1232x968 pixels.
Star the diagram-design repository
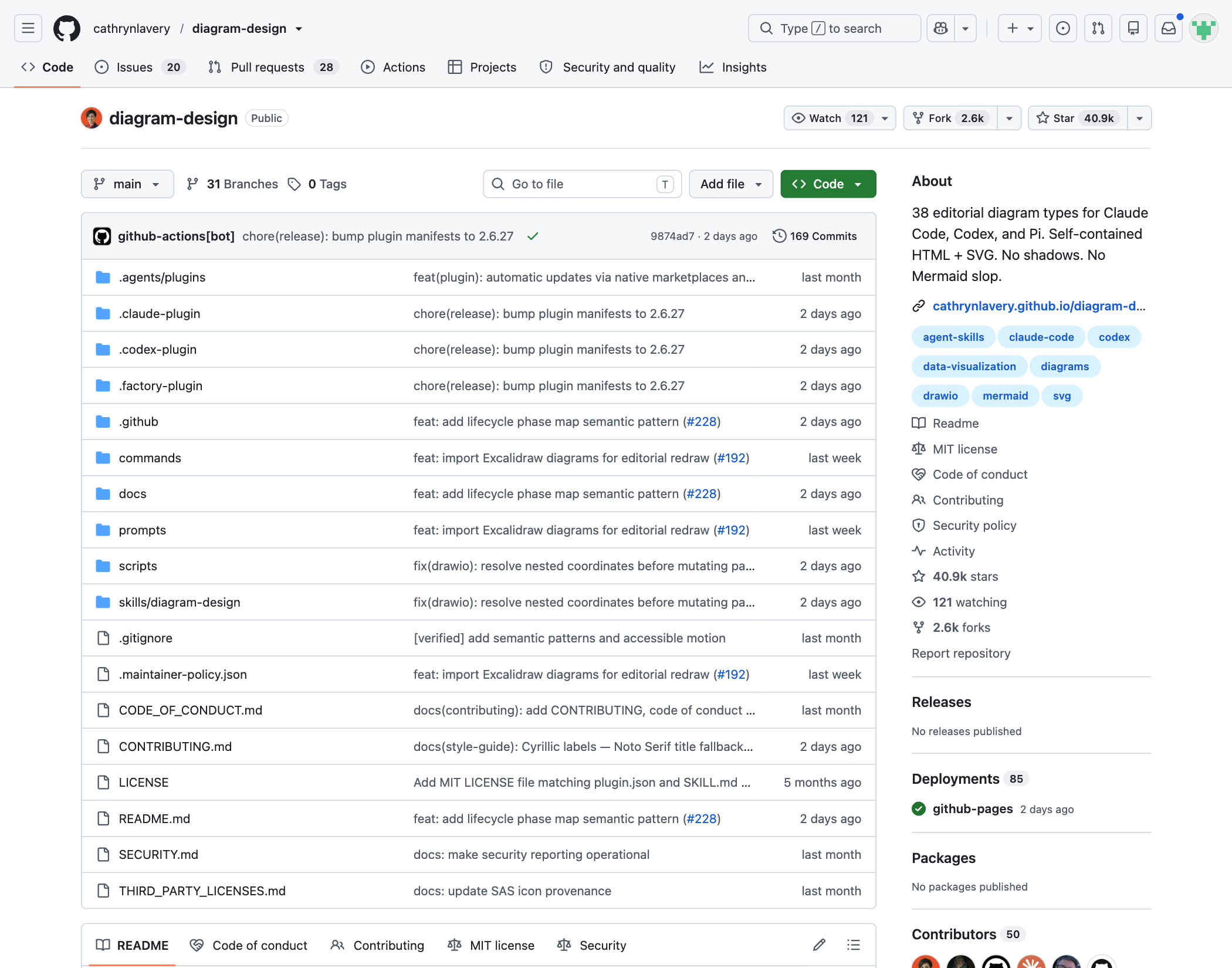point(1077,118)
